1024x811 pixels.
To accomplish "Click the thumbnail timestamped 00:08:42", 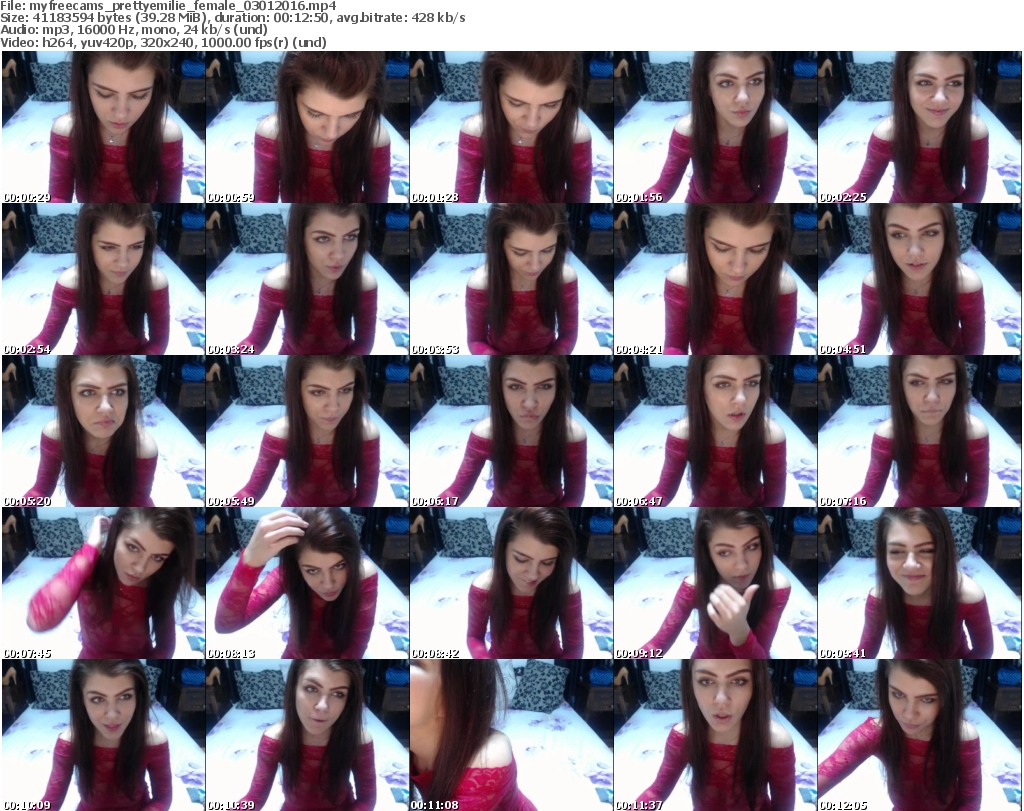I will [x=511, y=583].
